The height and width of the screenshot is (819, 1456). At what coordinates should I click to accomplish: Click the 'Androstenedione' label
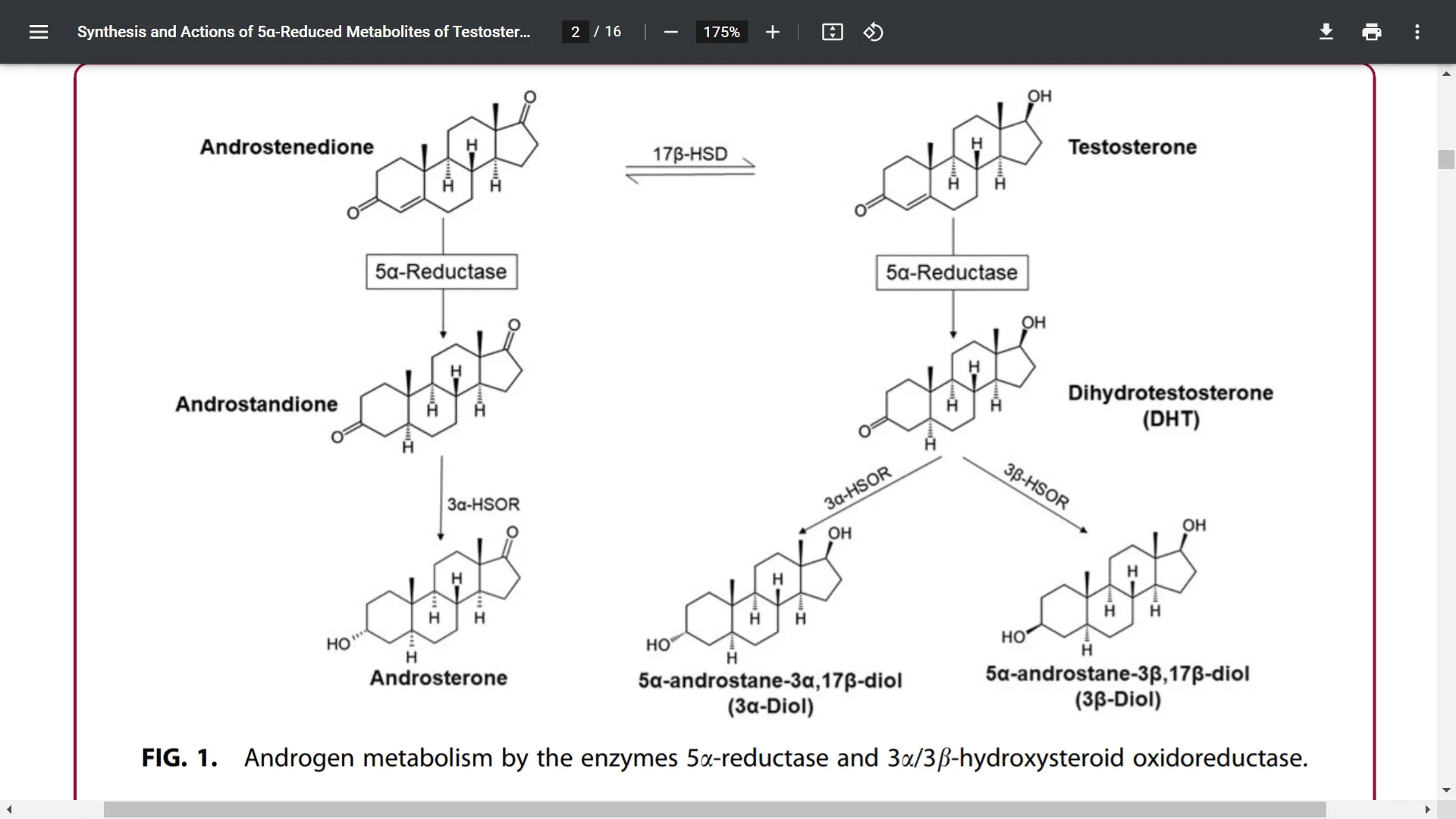pyautogui.click(x=287, y=147)
